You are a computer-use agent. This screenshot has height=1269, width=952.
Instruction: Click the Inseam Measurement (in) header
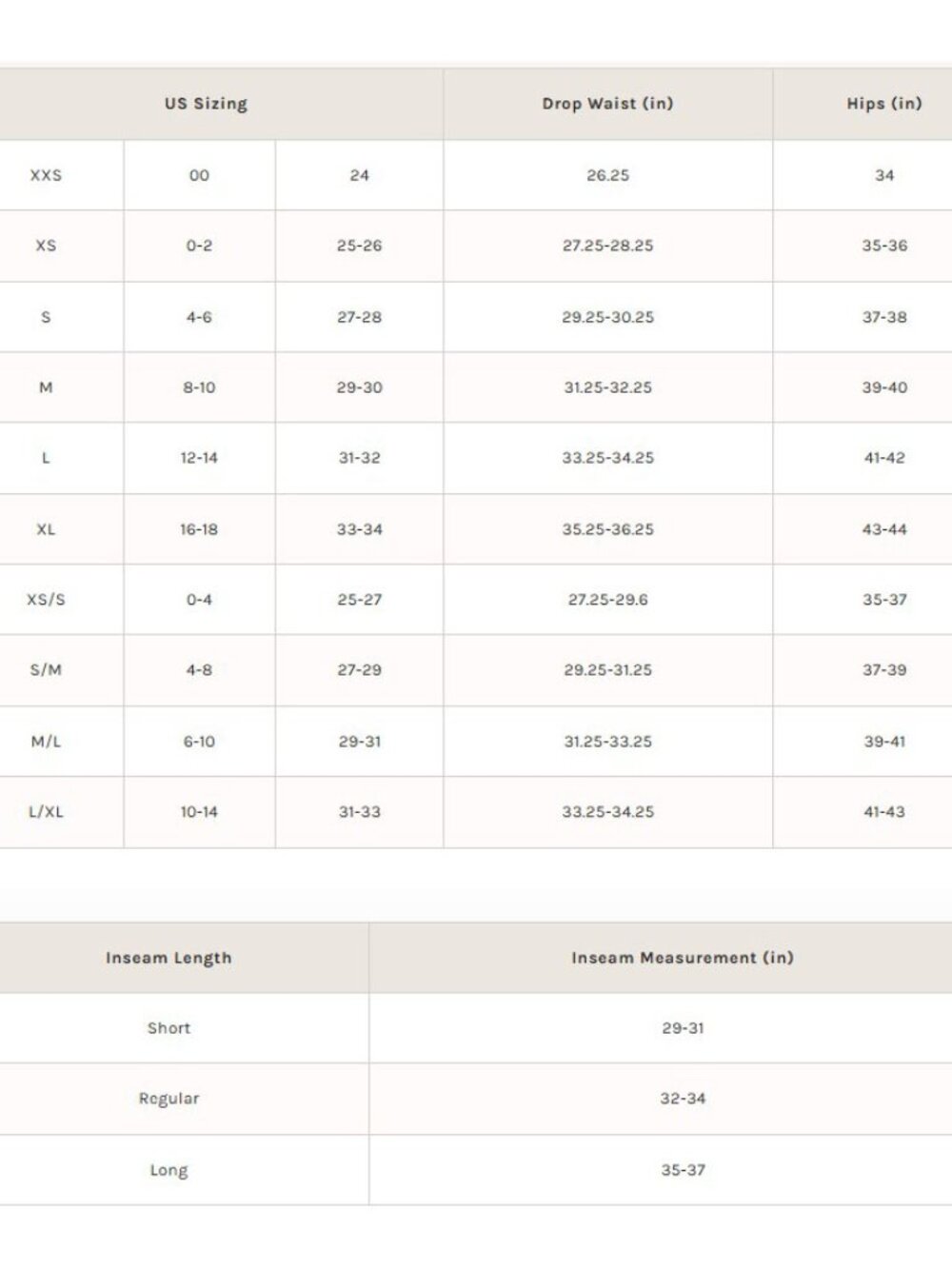click(x=683, y=958)
